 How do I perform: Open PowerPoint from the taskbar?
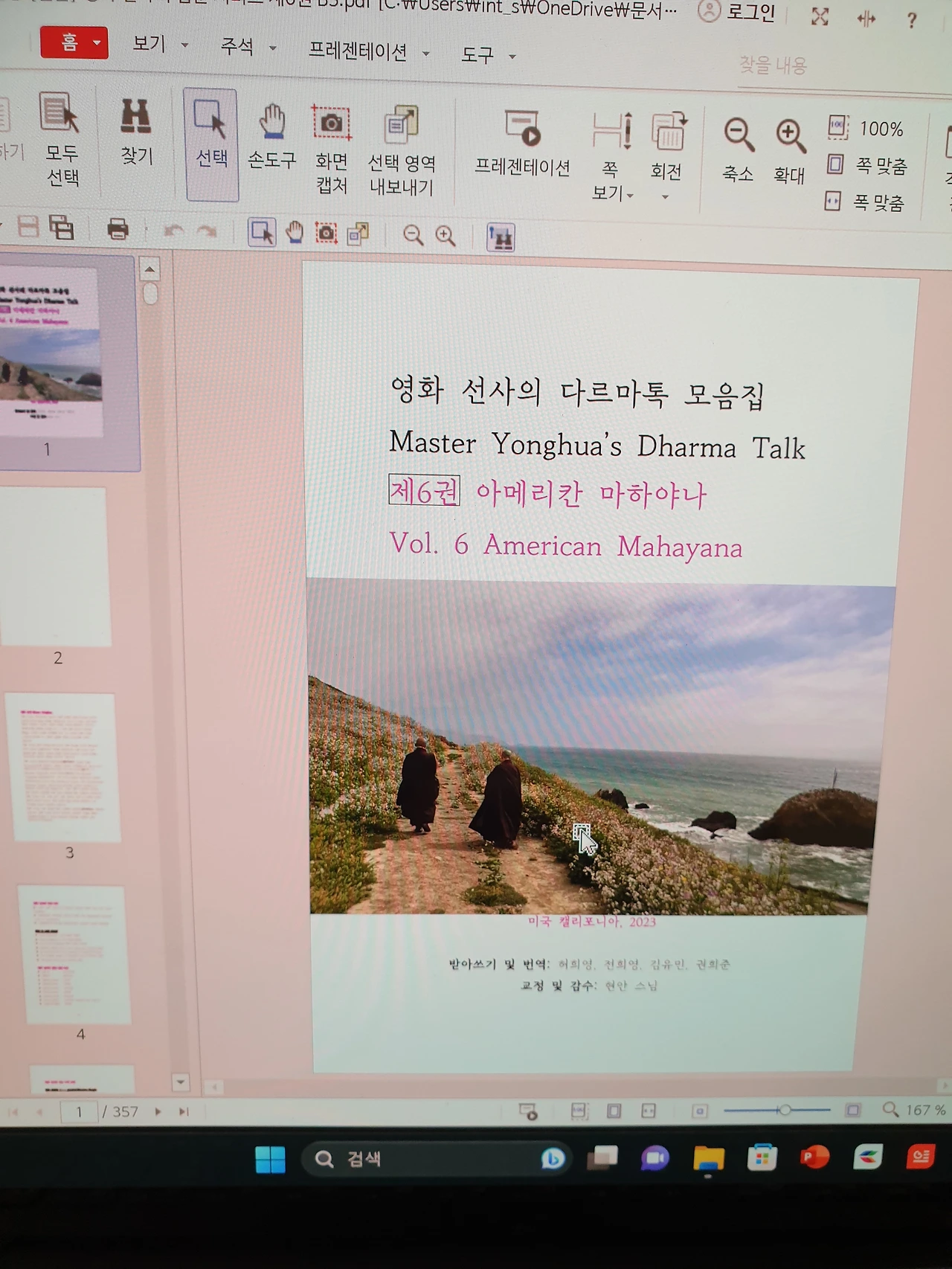(x=814, y=1157)
